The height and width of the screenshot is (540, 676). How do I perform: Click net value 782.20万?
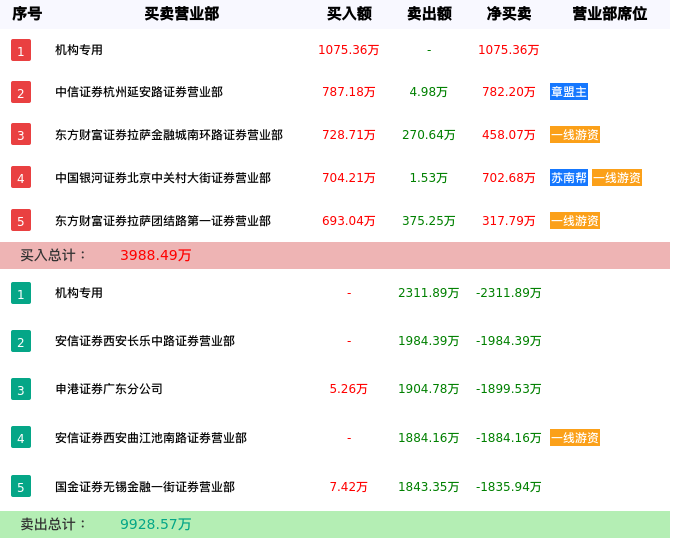coord(509,92)
